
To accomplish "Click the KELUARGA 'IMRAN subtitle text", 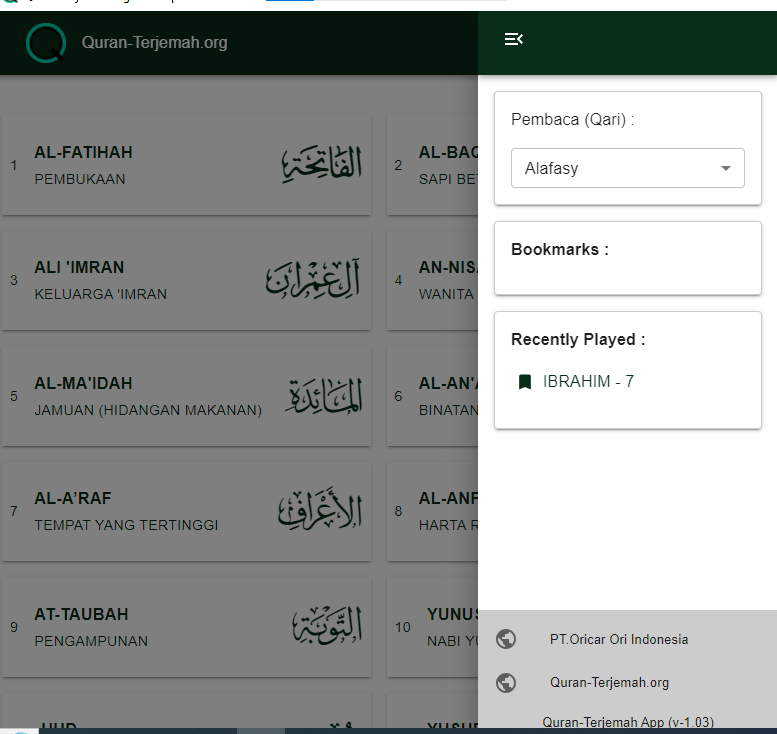I will click(101, 294).
